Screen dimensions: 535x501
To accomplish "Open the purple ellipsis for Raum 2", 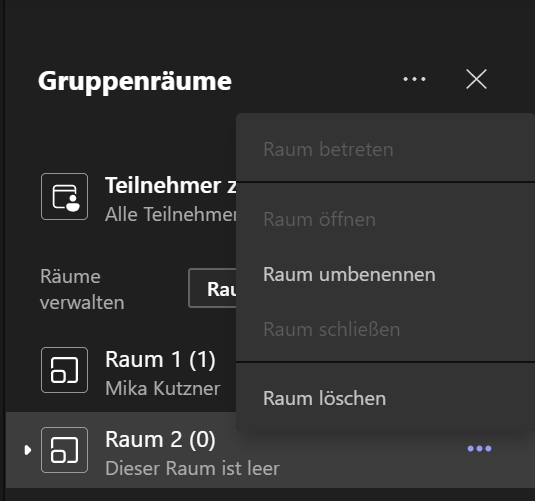I will (479, 448).
